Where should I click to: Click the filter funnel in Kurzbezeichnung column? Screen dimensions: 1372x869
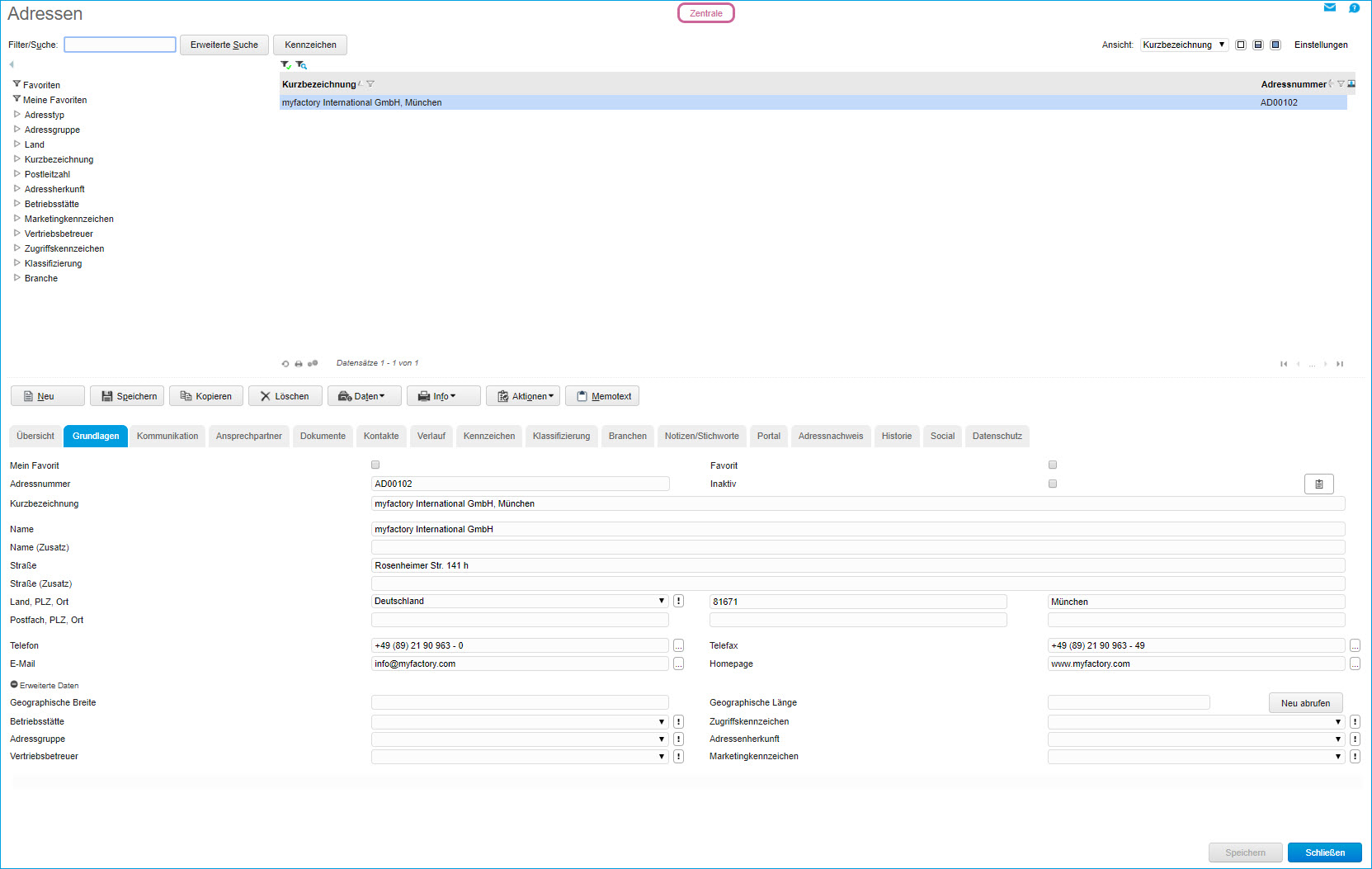click(x=370, y=84)
